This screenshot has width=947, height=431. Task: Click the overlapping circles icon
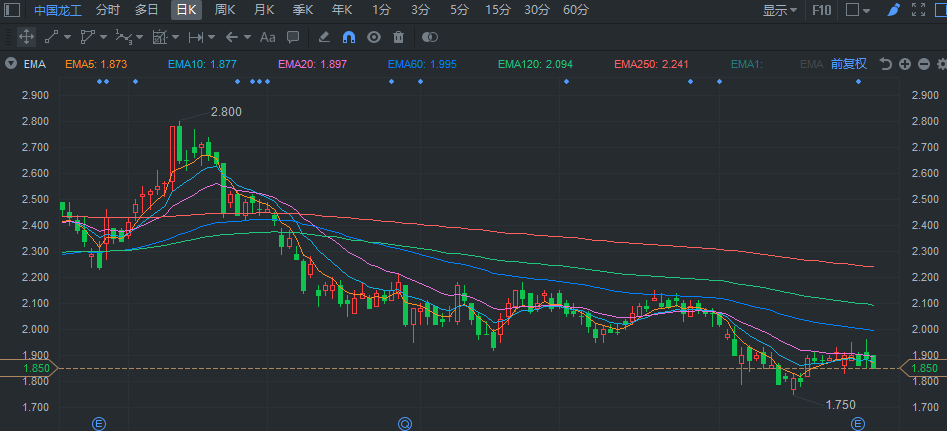[429, 37]
